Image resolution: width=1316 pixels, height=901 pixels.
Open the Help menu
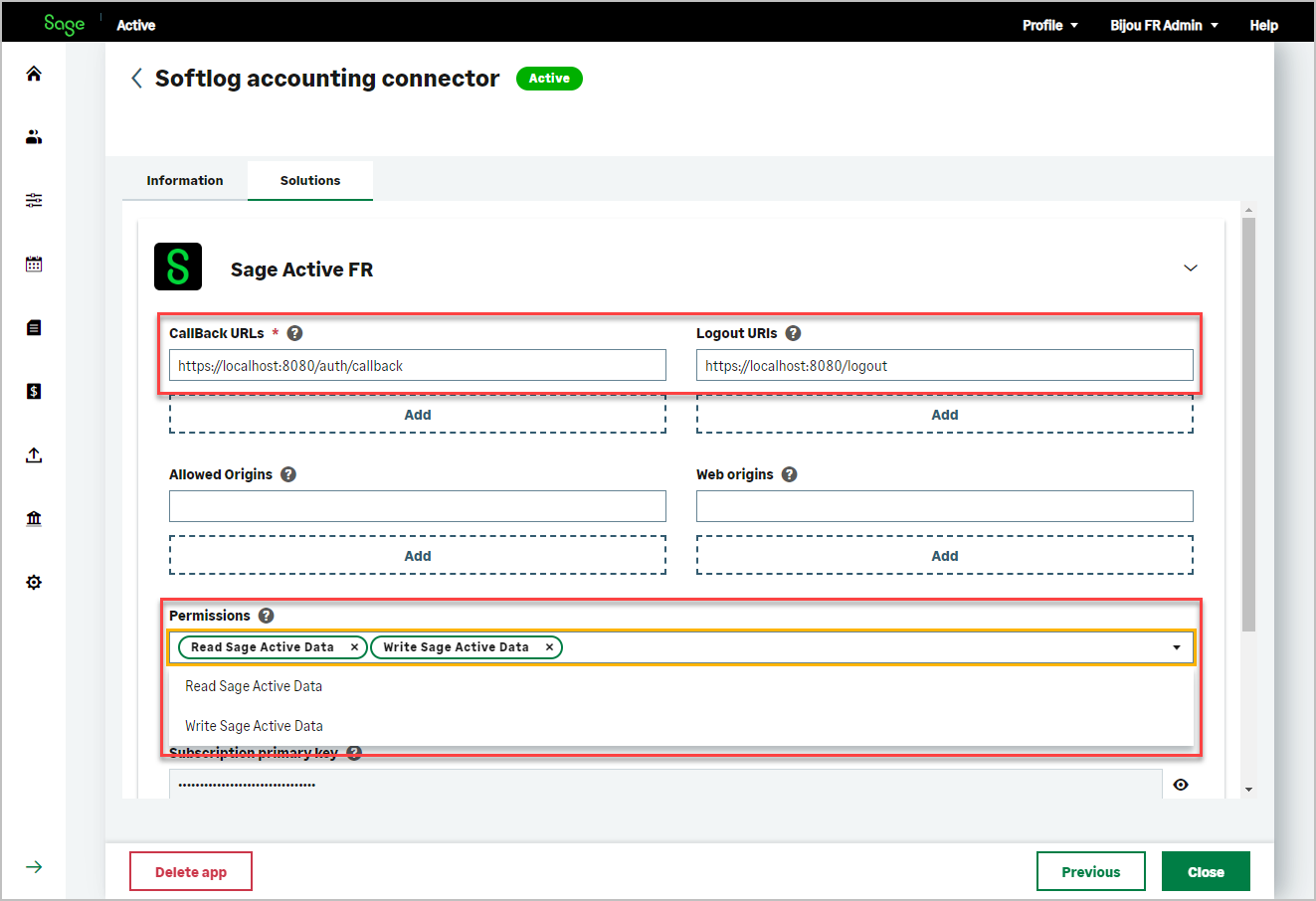1264,25
